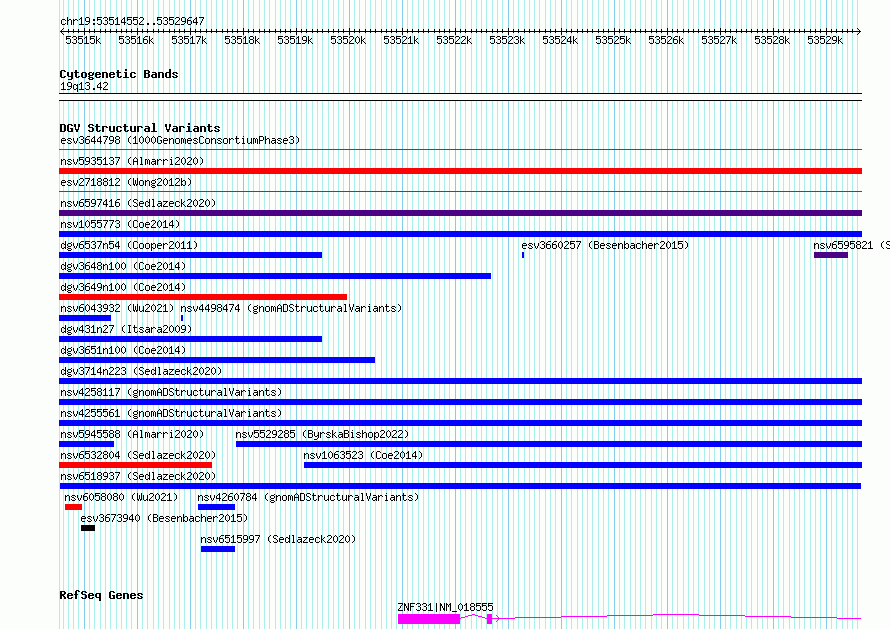Click the small red nsv6058080 bar
This screenshot has height=629, width=890.
(x=73, y=507)
